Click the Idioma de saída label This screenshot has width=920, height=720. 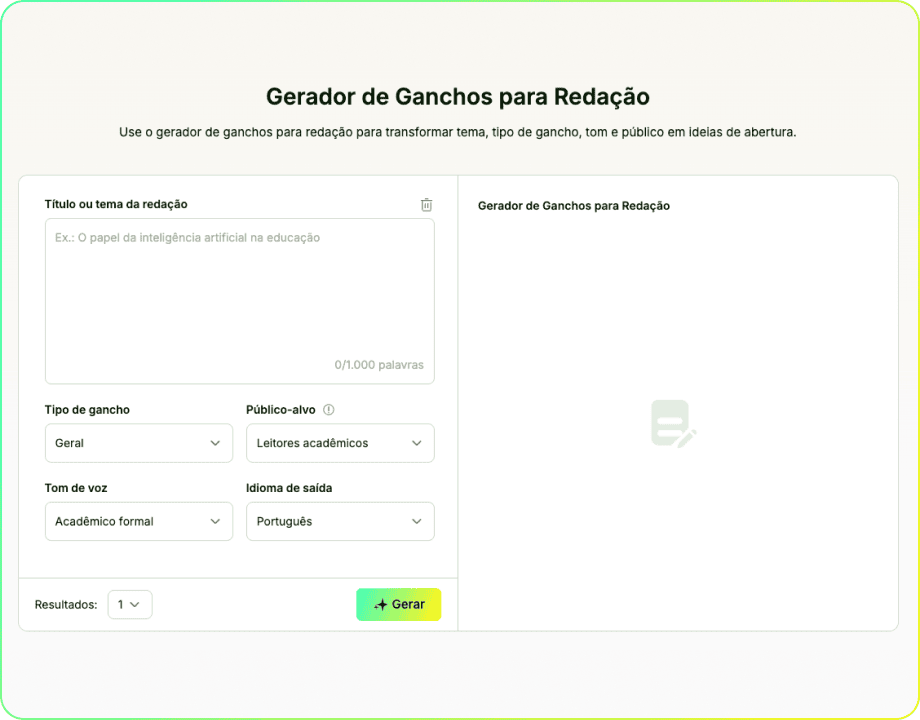click(x=289, y=488)
